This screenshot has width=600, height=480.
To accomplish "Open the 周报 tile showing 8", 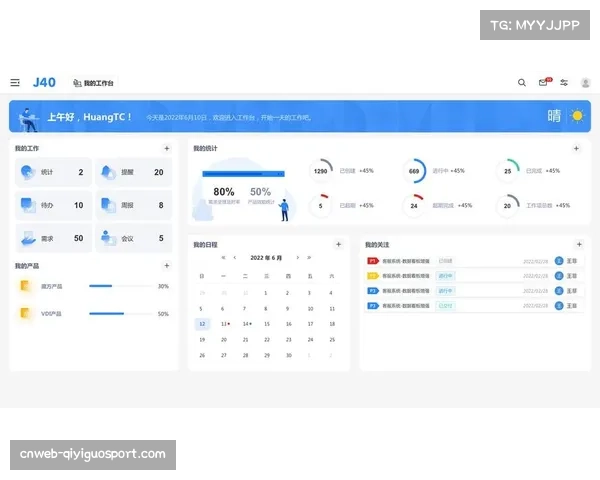I will tap(133, 205).
